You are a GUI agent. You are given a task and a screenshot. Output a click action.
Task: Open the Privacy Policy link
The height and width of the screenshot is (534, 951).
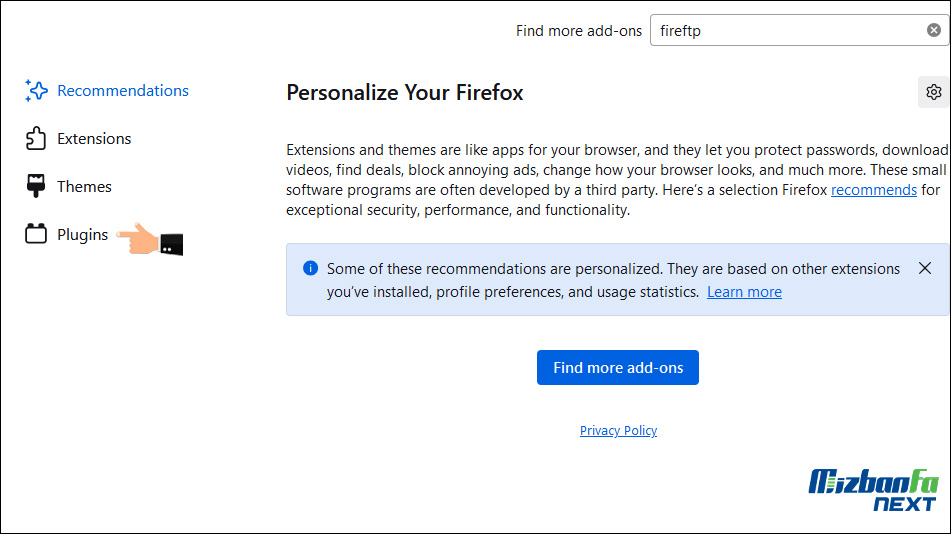(618, 430)
